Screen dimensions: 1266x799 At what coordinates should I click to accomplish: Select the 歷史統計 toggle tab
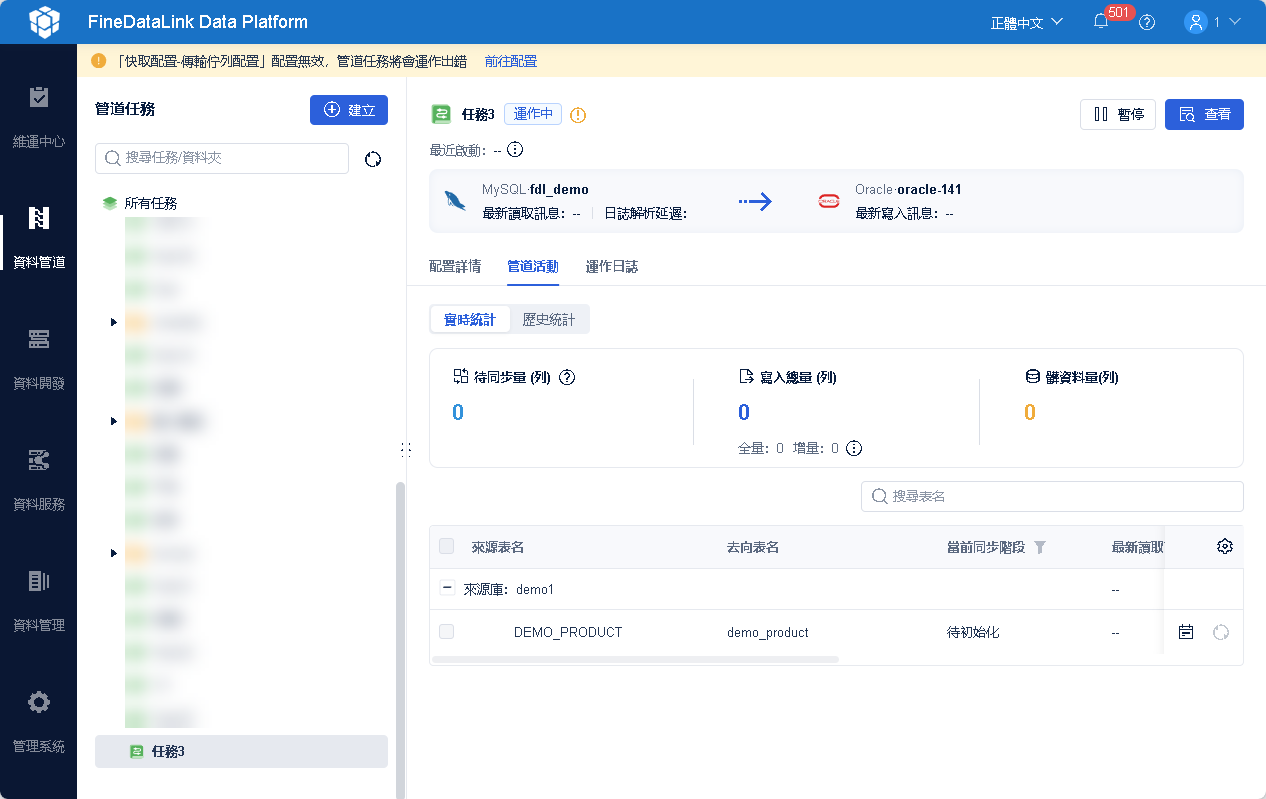point(549,319)
